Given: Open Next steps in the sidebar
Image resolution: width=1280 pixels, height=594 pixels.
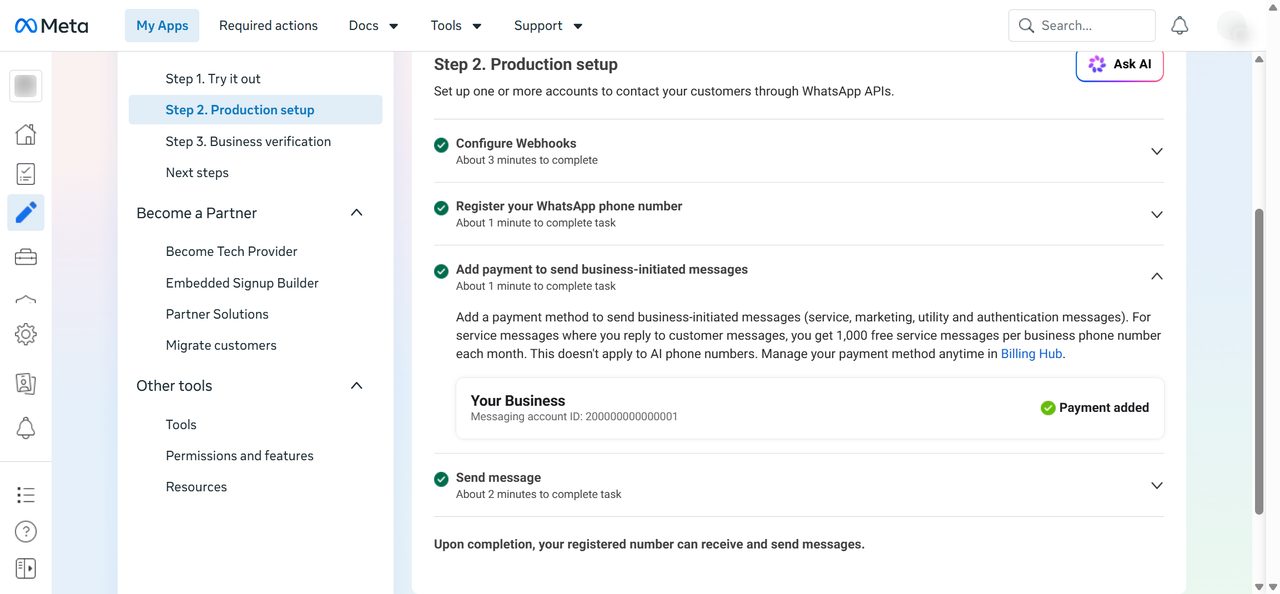Looking at the screenshot, I should point(197,173).
